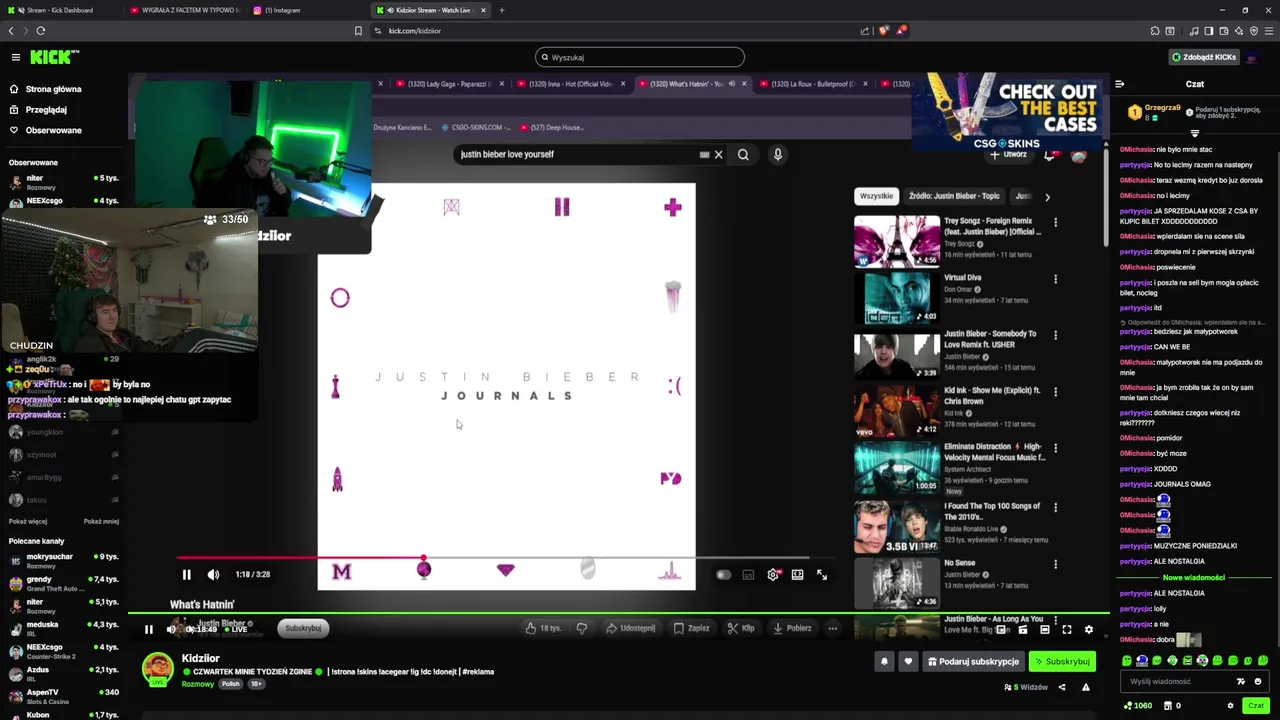Switch YouTube to theater mode

(797, 575)
